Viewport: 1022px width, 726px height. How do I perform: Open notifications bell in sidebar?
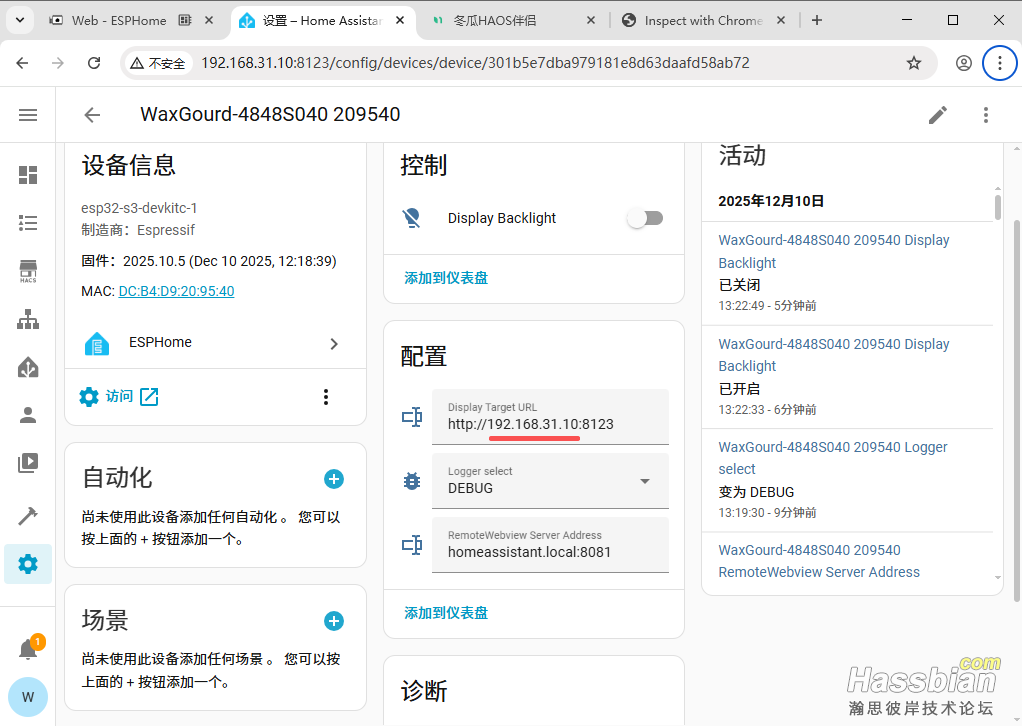point(28,650)
